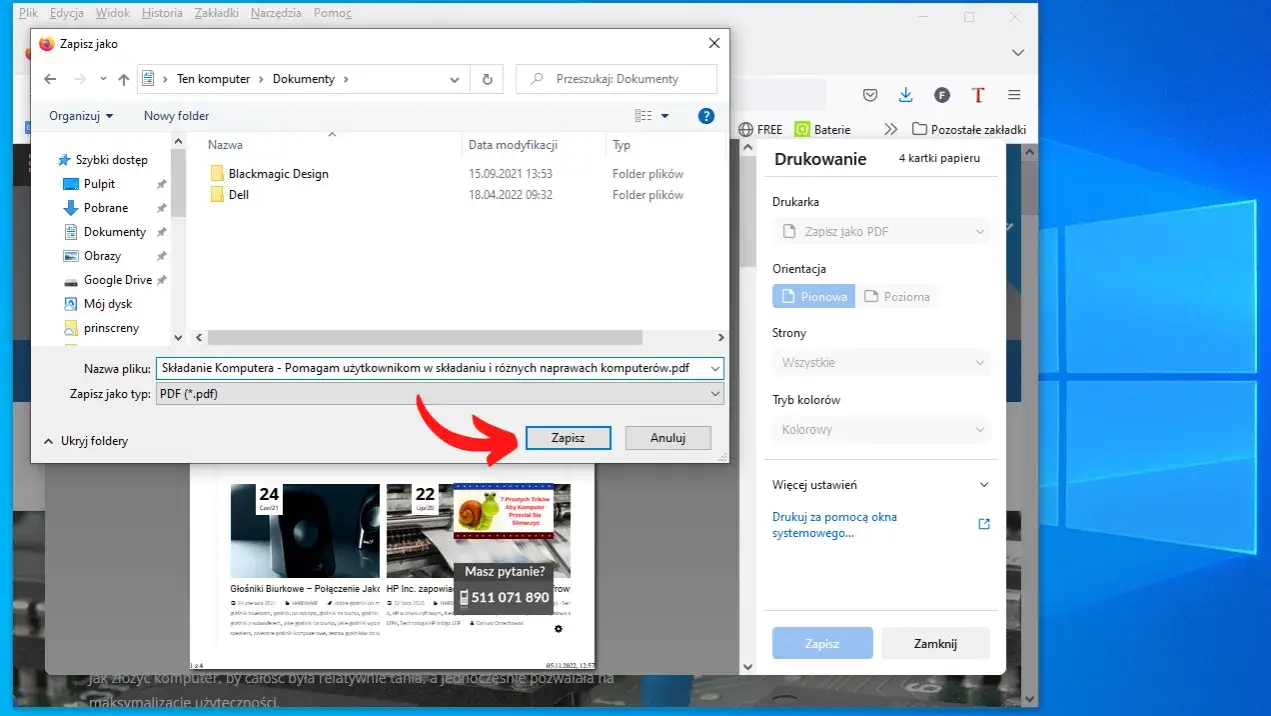Screen dimensions: 1271x716
Task: Open the Pocket save icon in Firefox toolbar
Action: 869,94
